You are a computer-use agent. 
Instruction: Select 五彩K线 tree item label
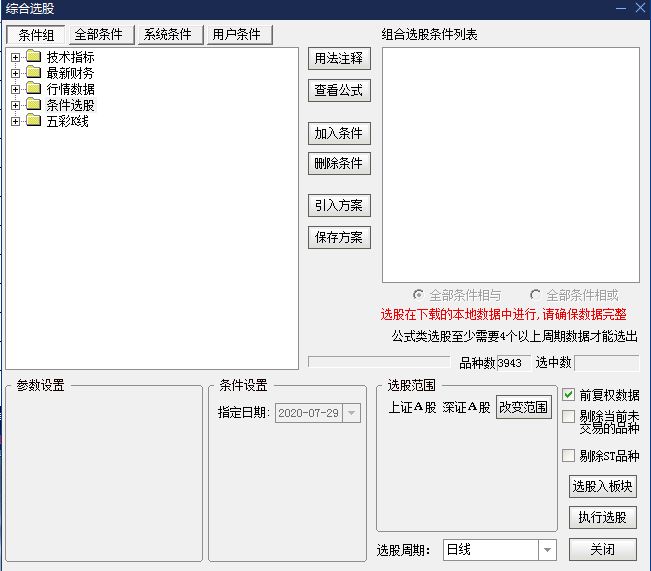click(x=68, y=121)
